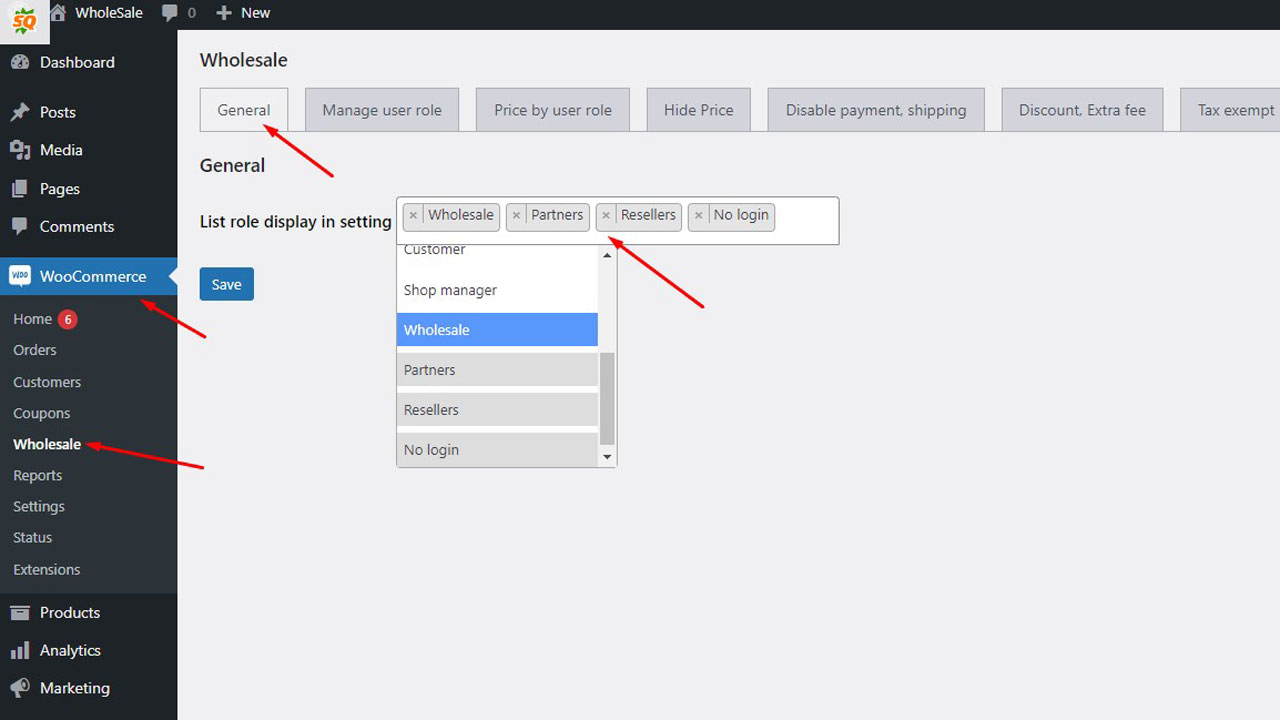Click the Dashboard gauge icon

click(19, 62)
